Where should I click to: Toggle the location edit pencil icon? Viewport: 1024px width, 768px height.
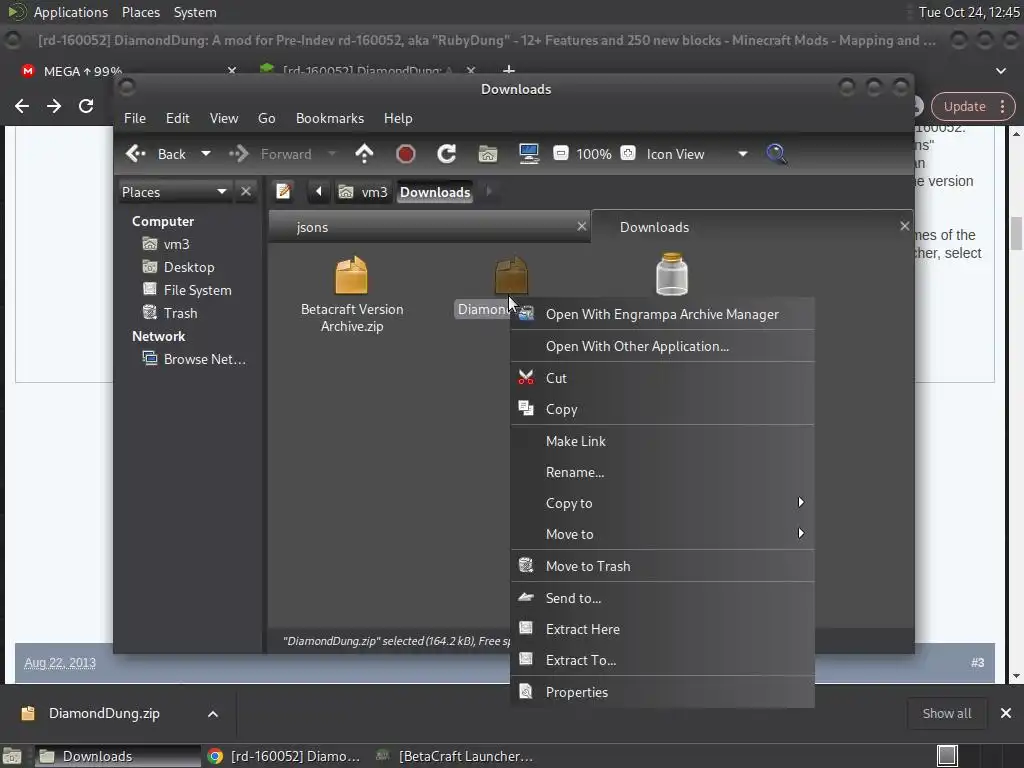pyautogui.click(x=283, y=191)
